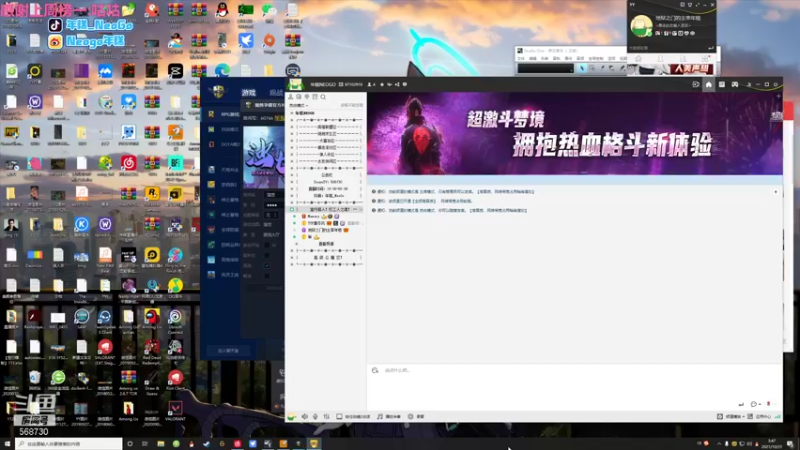Click the speaker volume icon in YY bottom bar
The image size is (800, 450).
pos(305,417)
